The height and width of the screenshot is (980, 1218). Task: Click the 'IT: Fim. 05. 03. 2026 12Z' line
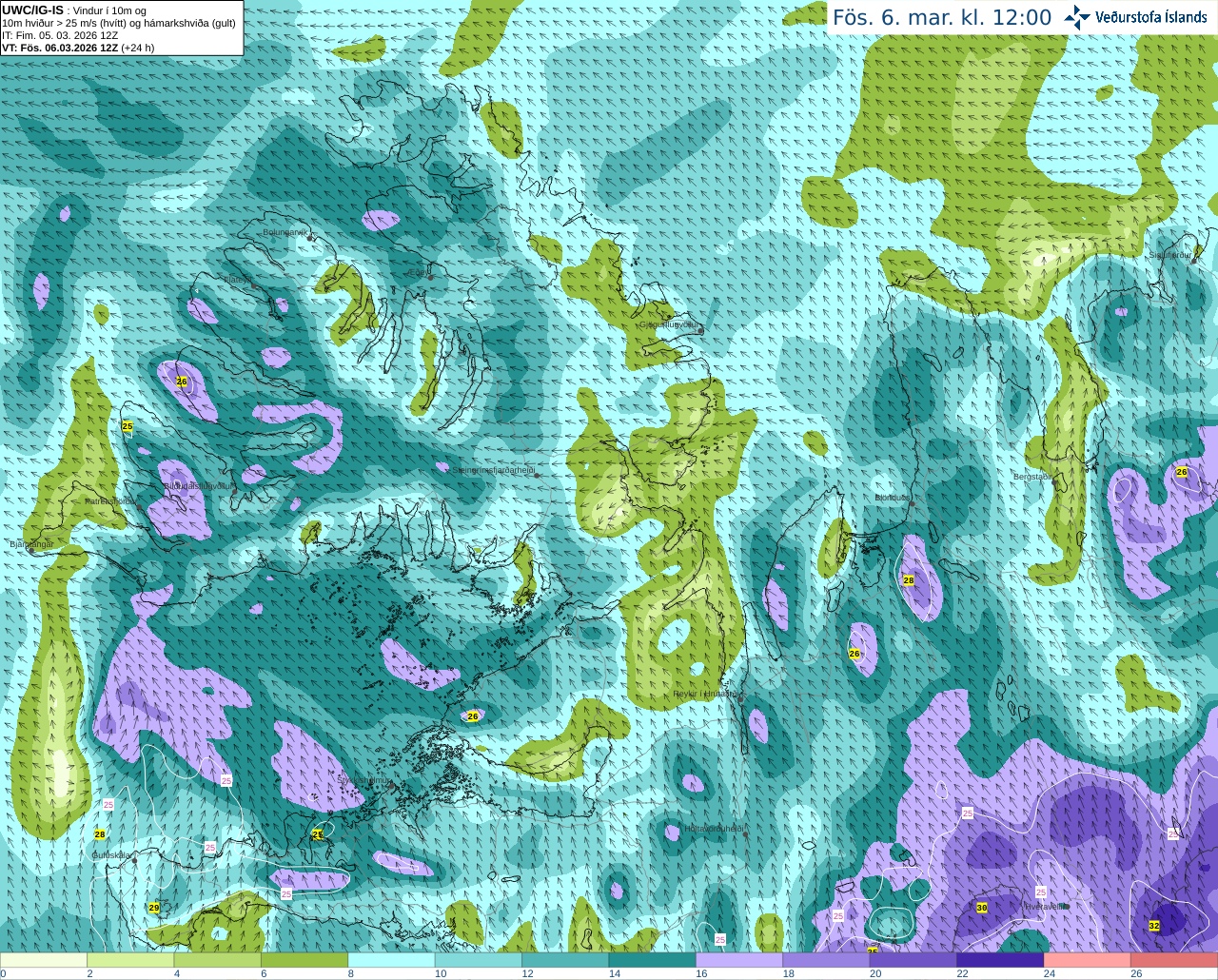[x=60, y=35]
